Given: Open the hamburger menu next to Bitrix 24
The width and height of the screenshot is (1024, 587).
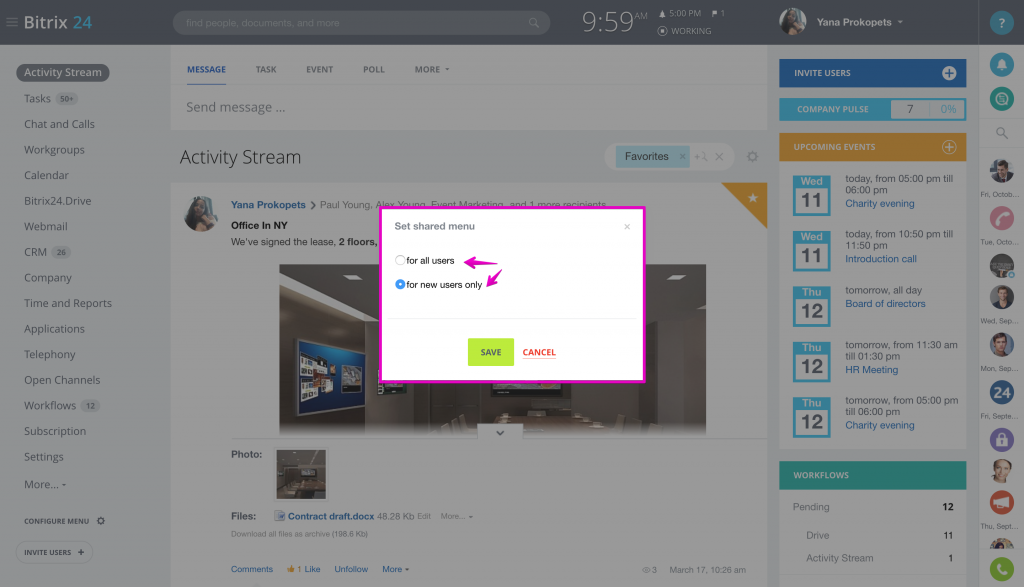Looking at the screenshot, I should coord(12,22).
